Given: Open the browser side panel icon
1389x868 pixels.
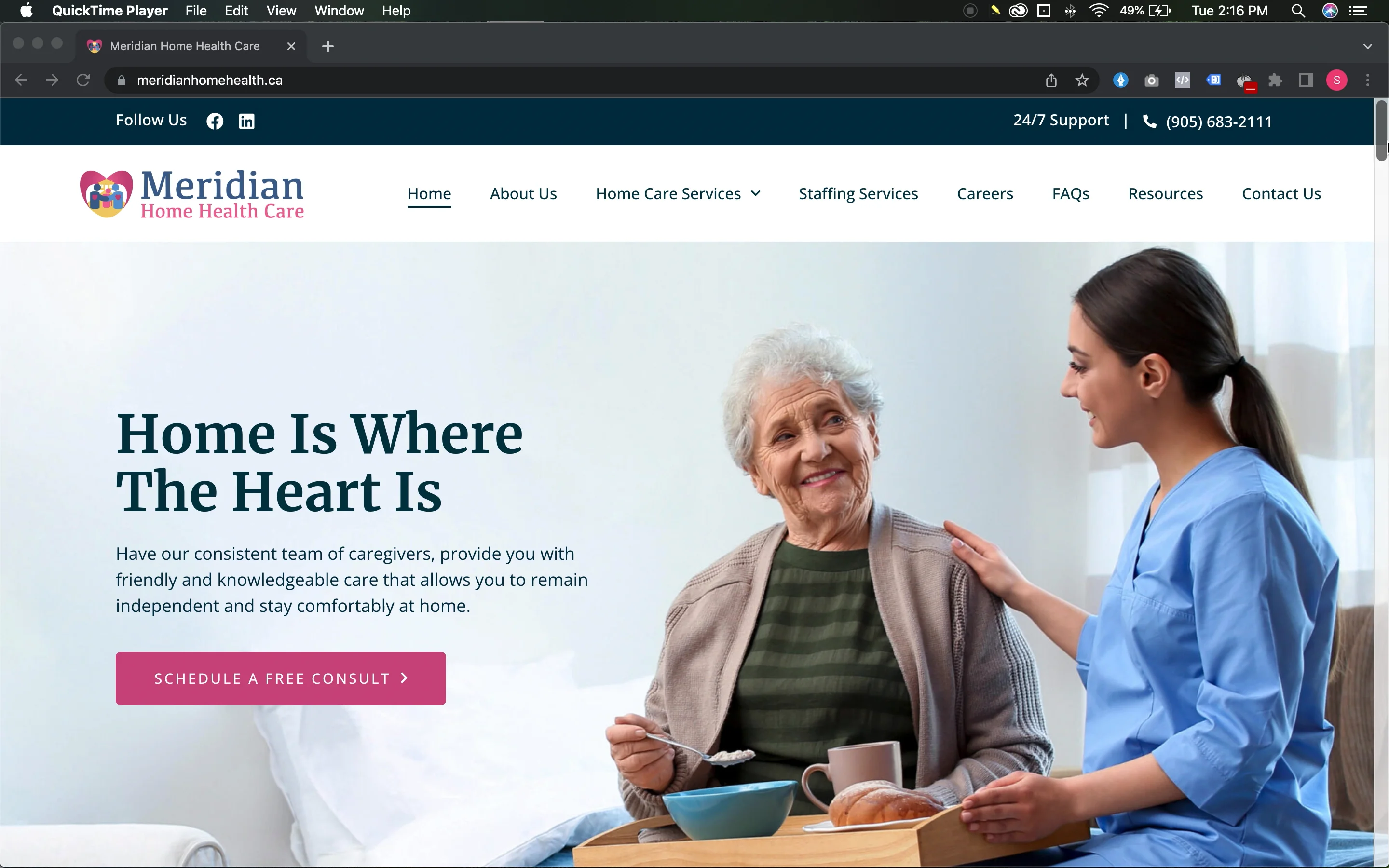Looking at the screenshot, I should point(1306,81).
